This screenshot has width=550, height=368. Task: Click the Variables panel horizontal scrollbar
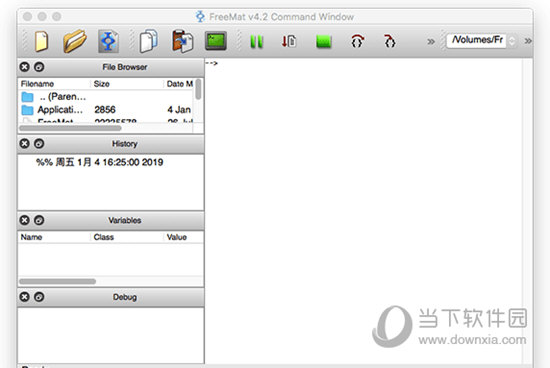pyautogui.click(x=58, y=281)
